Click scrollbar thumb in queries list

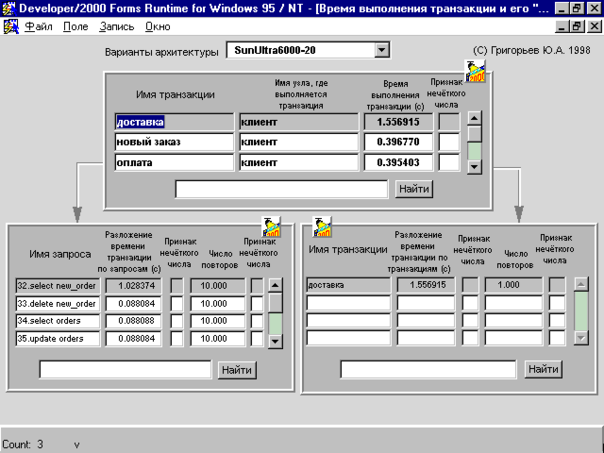click(275, 303)
